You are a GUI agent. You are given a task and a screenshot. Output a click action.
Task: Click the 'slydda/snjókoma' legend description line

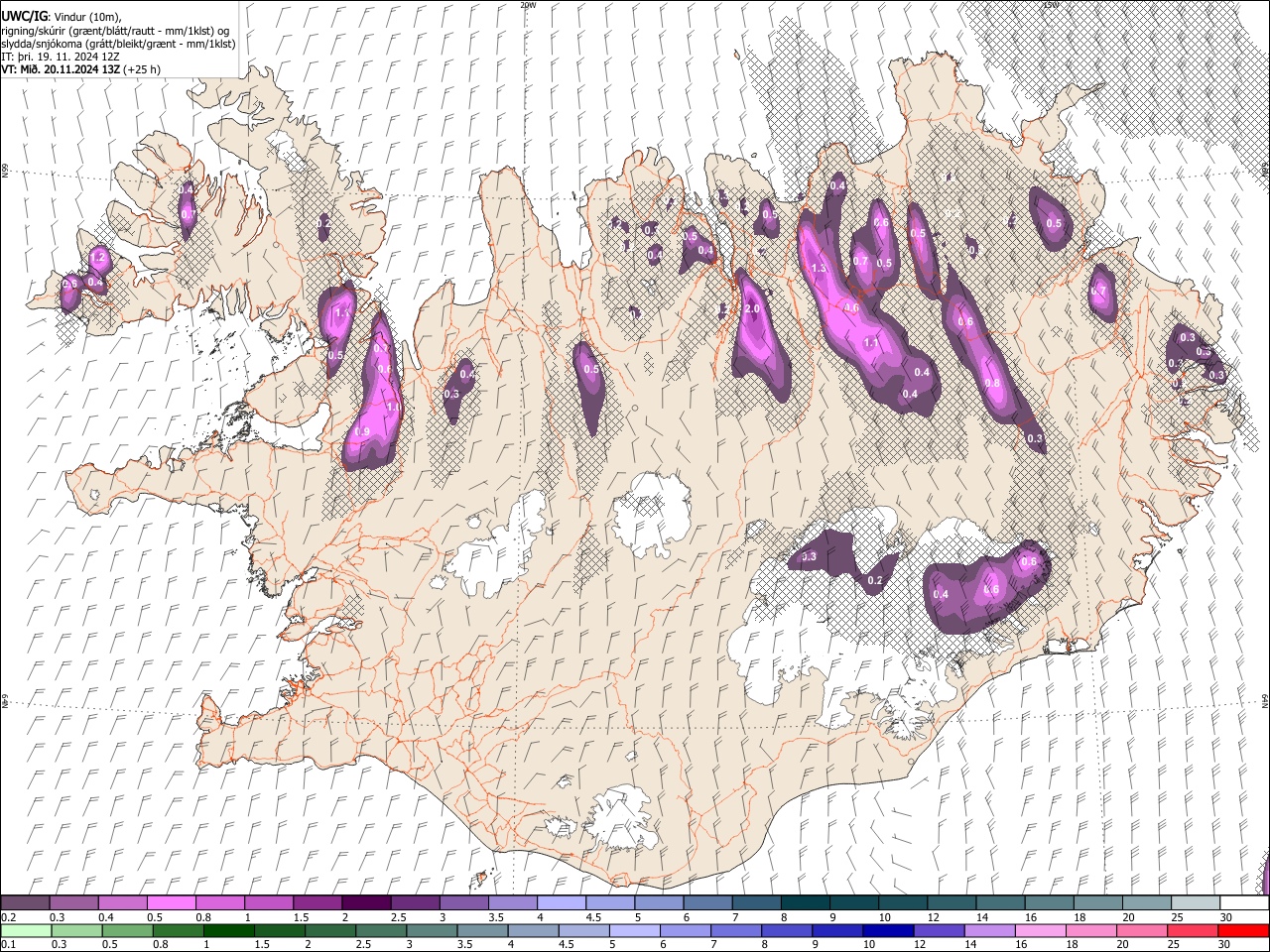[118, 44]
